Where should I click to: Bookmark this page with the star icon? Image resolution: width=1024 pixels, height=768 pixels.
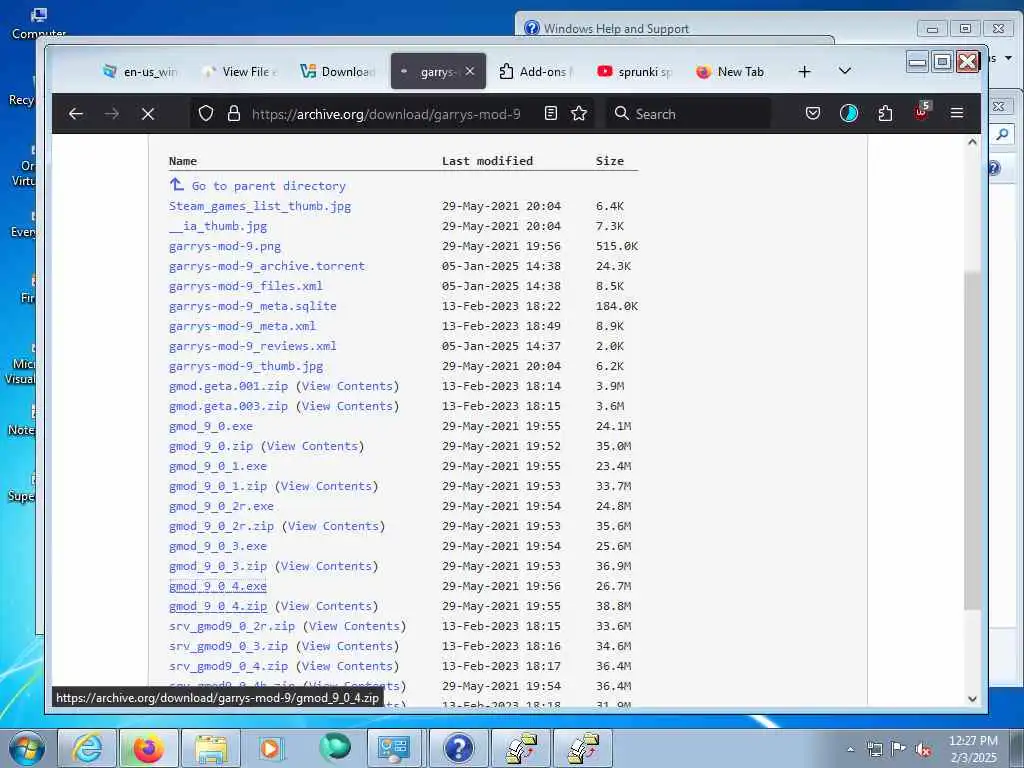pyautogui.click(x=579, y=114)
